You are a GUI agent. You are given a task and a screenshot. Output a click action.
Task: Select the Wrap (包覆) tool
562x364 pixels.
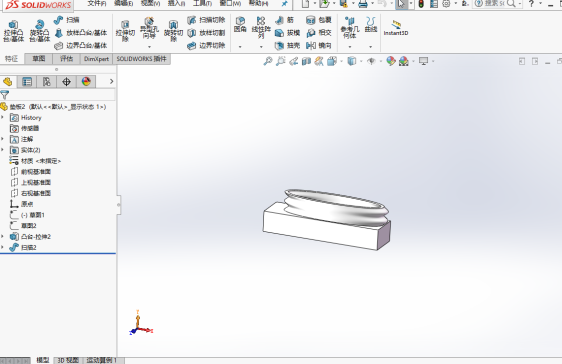(x=319, y=20)
